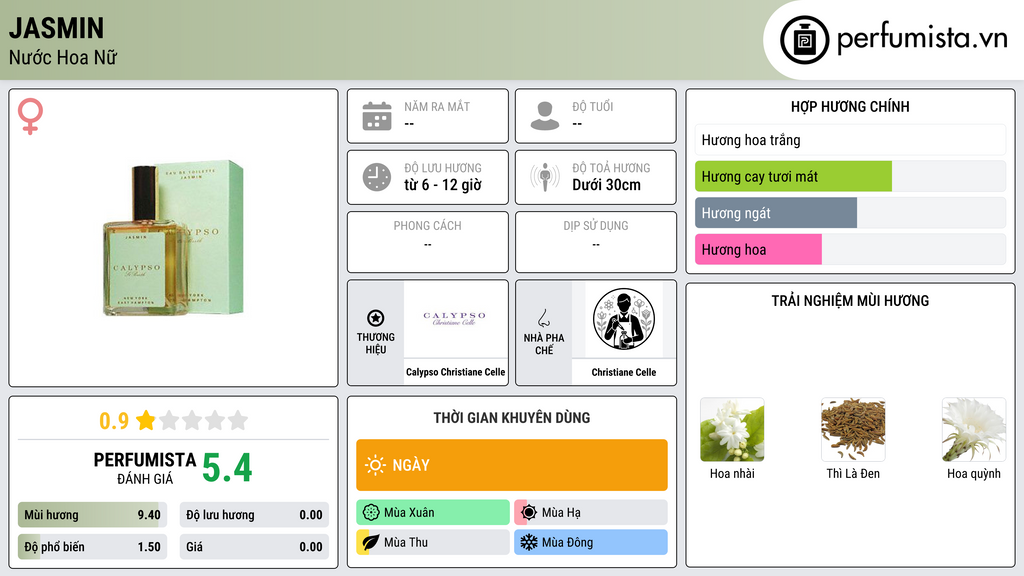Click the sun icon in the Ngày bar
The width and height of the screenshot is (1024, 576).
pos(376,465)
